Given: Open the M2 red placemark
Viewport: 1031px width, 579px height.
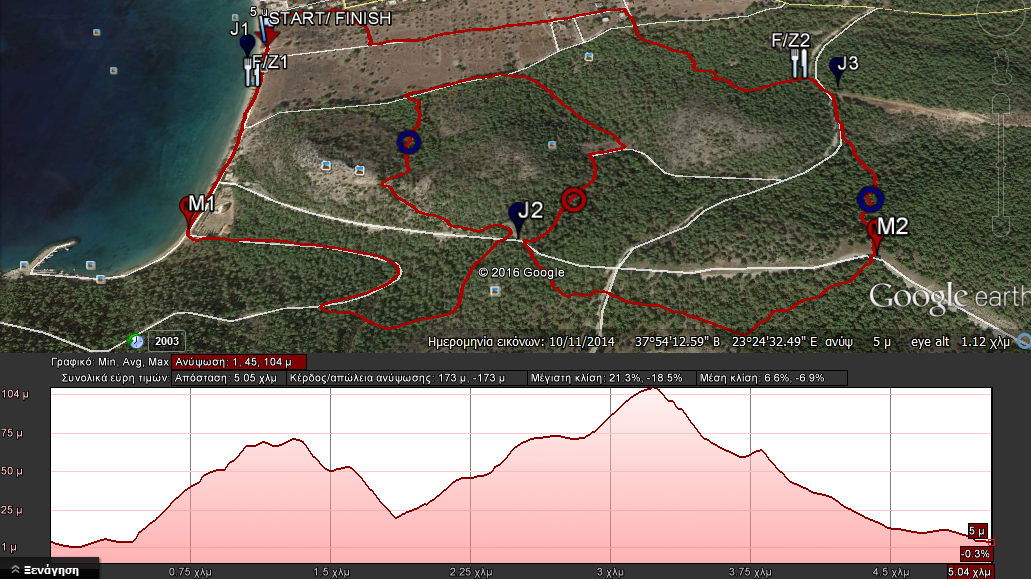Looking at the screenshot, I should (876, 232).
